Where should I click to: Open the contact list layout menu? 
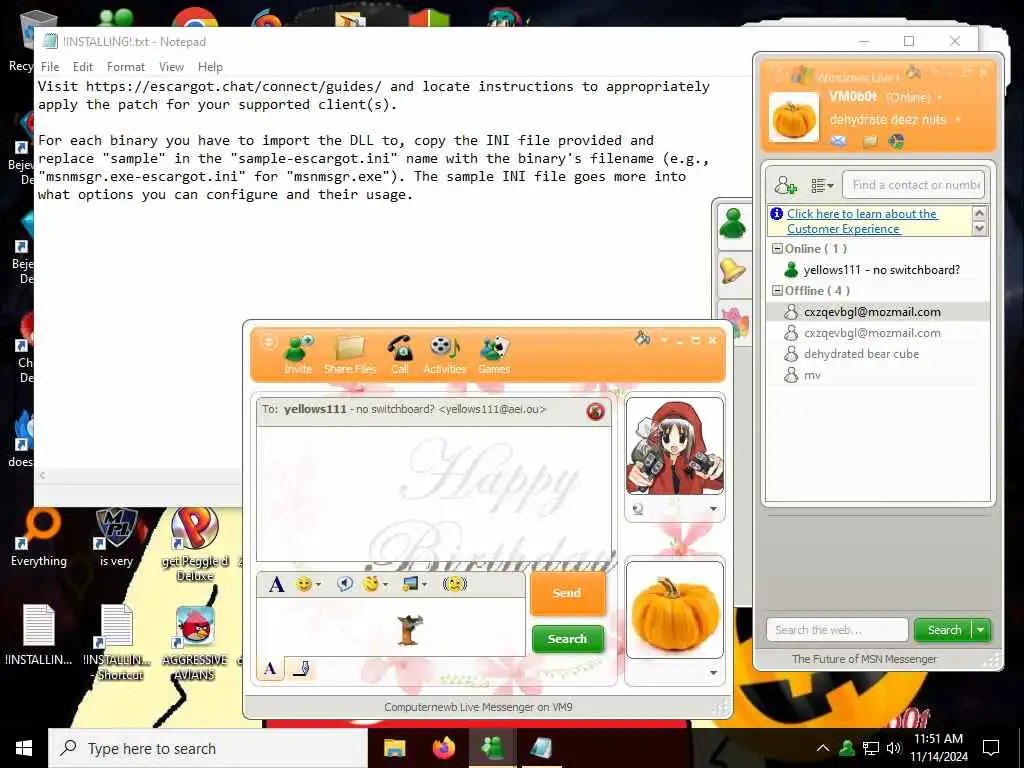pyautogui.click(x=822, y=186)
